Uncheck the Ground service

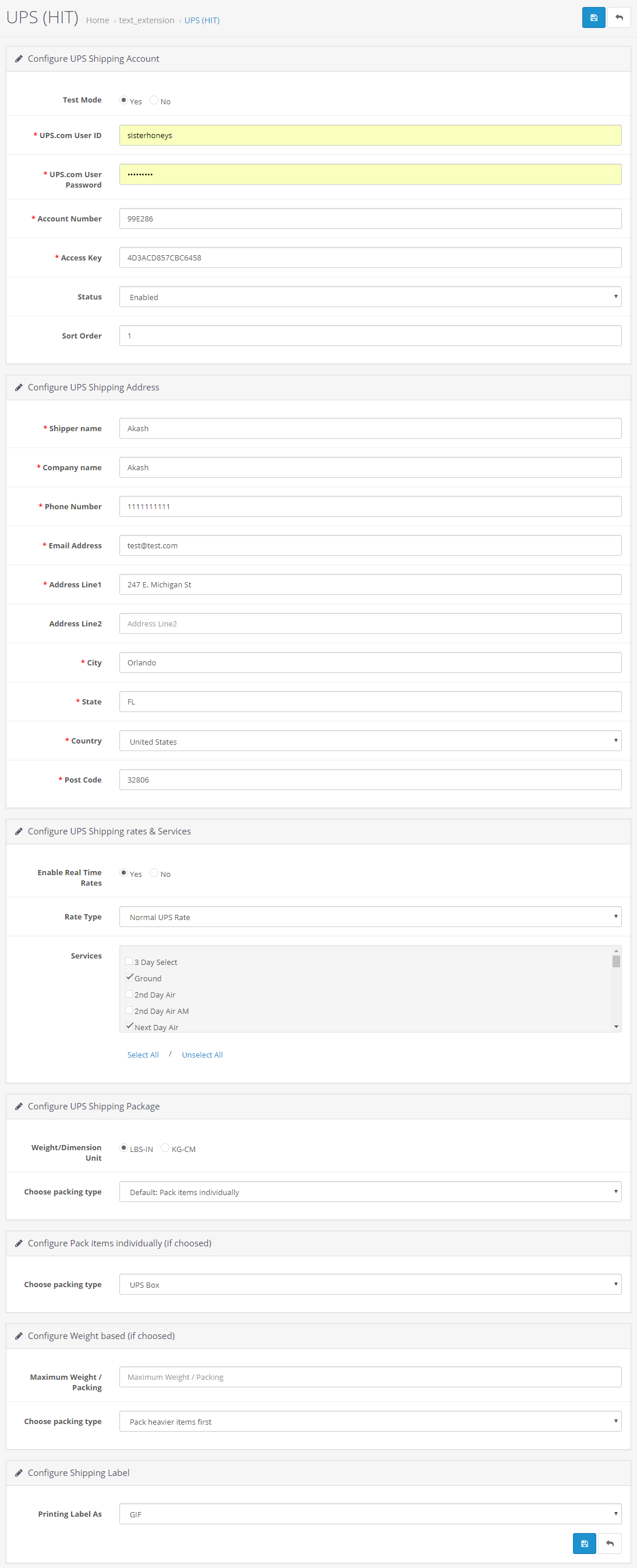click(x=129, y=978)
